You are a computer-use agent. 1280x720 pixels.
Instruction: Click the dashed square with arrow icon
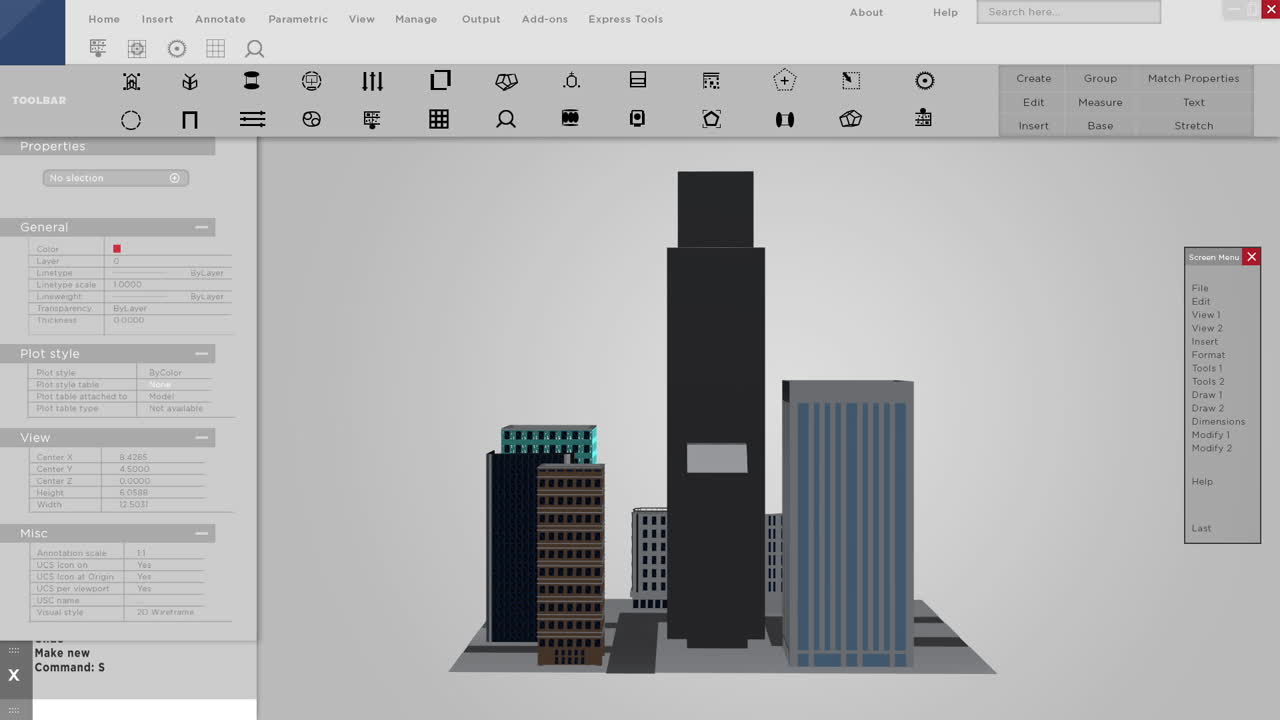pyautogui.click(x=851, y=81)
